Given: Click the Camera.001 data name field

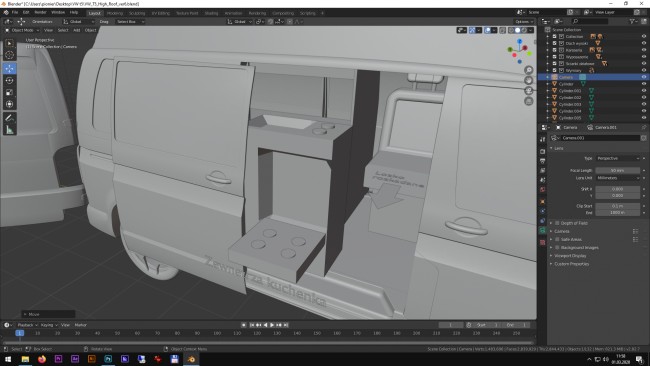Looking at the screenshot, I should [600, 138].
